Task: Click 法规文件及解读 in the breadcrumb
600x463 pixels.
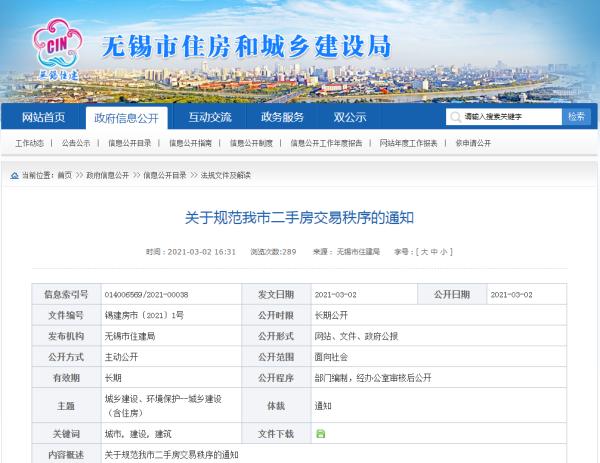Action: click(226, 175)
